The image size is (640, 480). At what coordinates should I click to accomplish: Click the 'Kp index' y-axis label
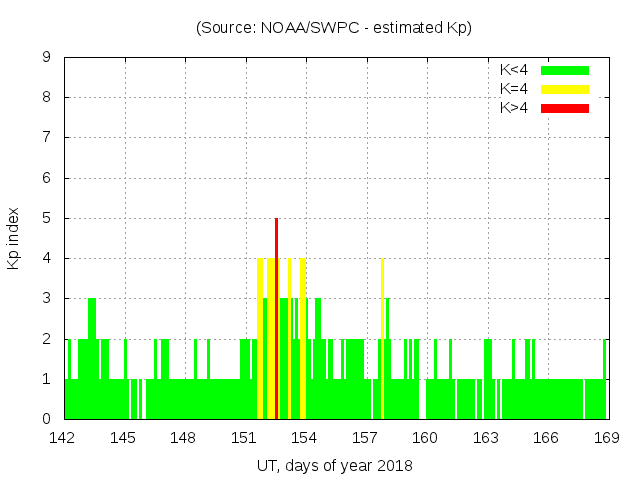click(x=14, y=239)
